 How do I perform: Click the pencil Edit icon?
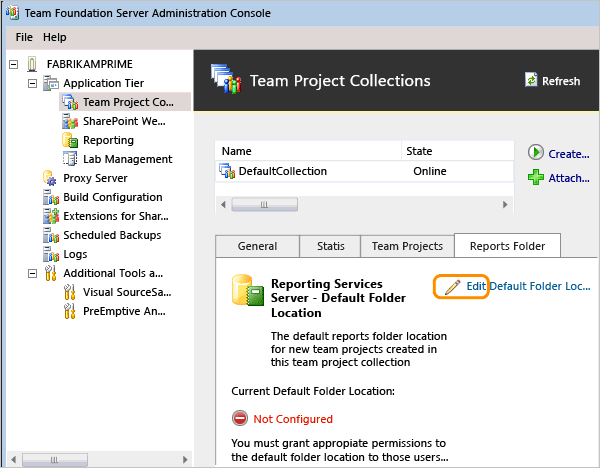point(452,286)
